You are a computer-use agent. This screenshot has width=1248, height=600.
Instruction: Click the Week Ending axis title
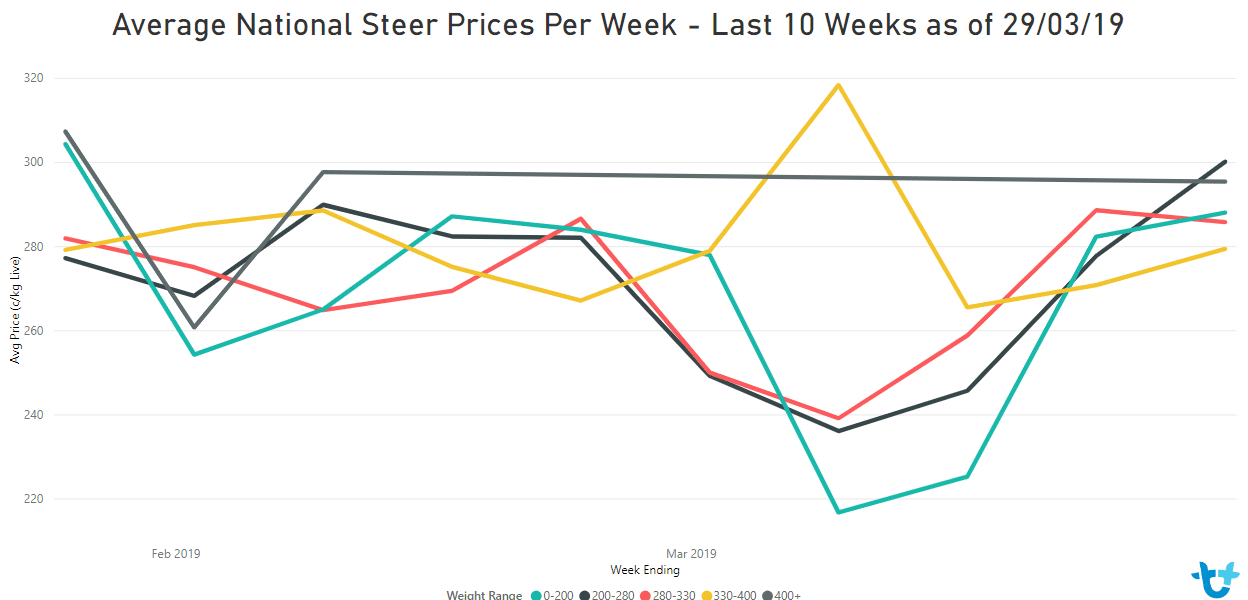coord(645,570)
